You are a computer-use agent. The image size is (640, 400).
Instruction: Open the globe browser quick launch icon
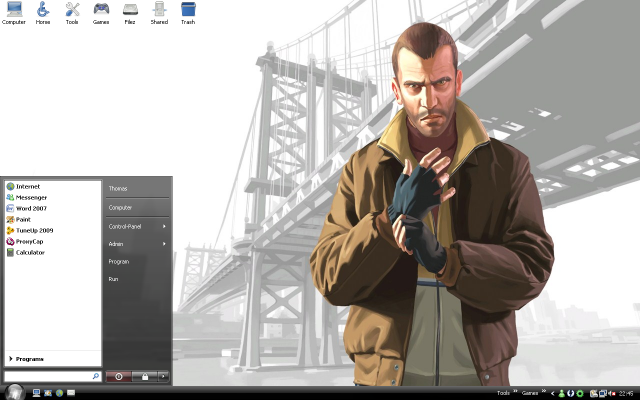60,393
